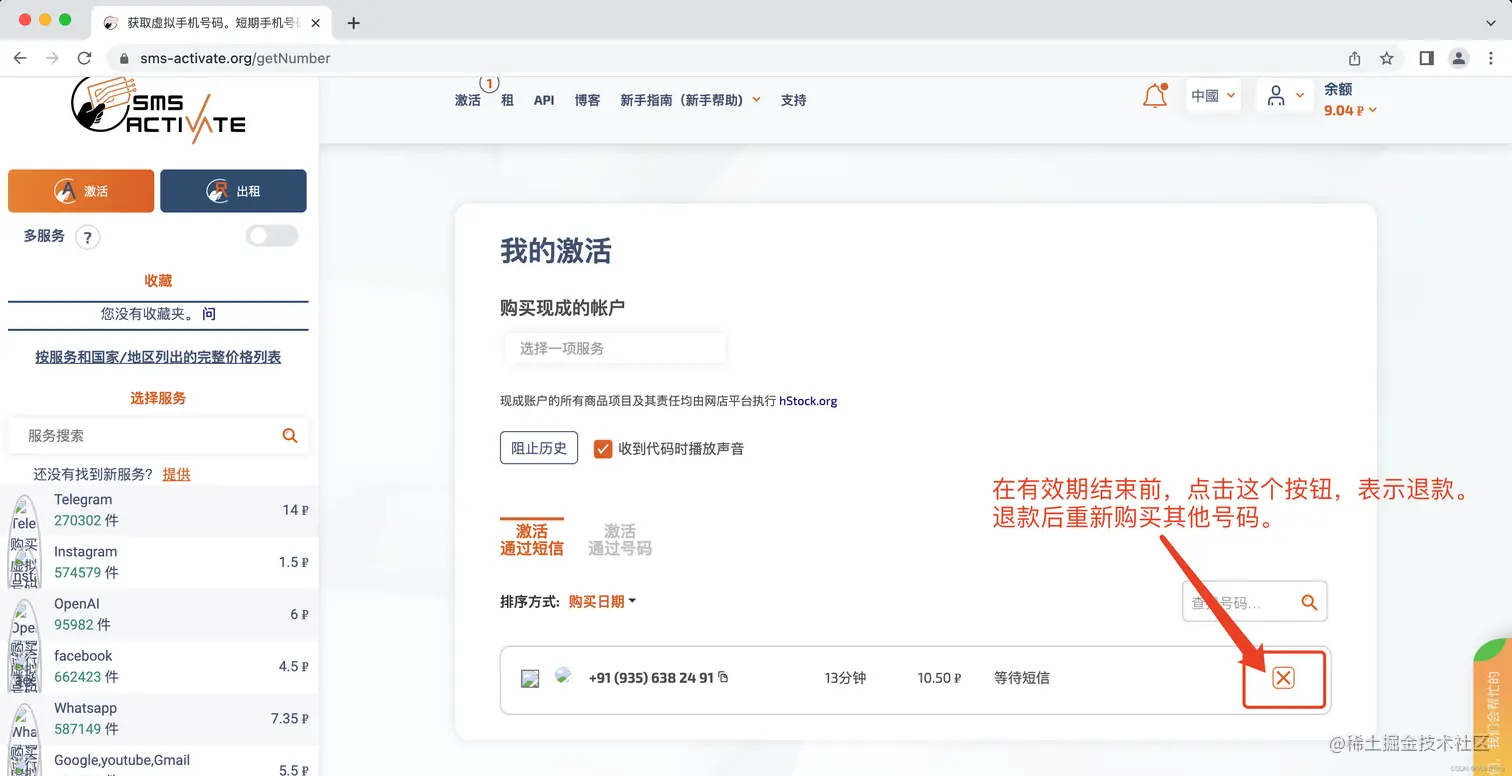Open 支持 in top navigation

(794, 100)
